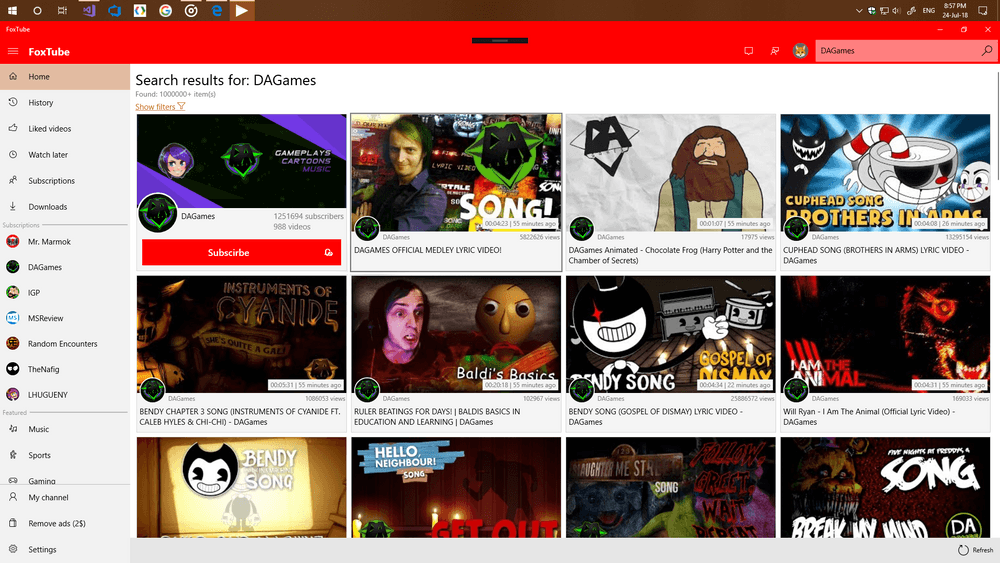Click the Refresh button at the bottom

click(976, 550)
